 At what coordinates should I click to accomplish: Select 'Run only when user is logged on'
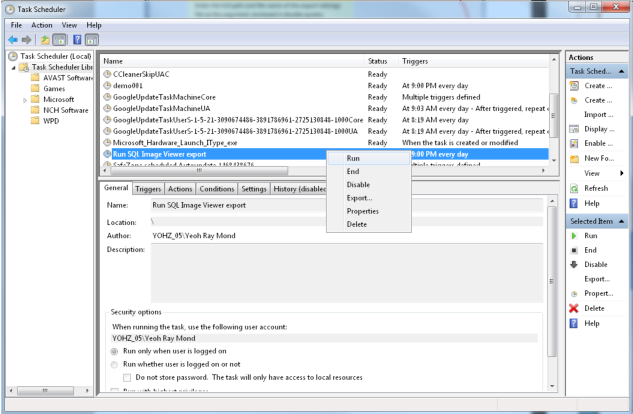[x=116, y=351]
